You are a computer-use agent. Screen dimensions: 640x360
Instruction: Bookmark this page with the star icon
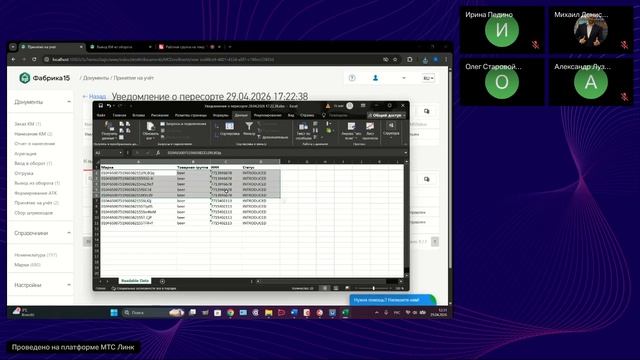[395, 60]
